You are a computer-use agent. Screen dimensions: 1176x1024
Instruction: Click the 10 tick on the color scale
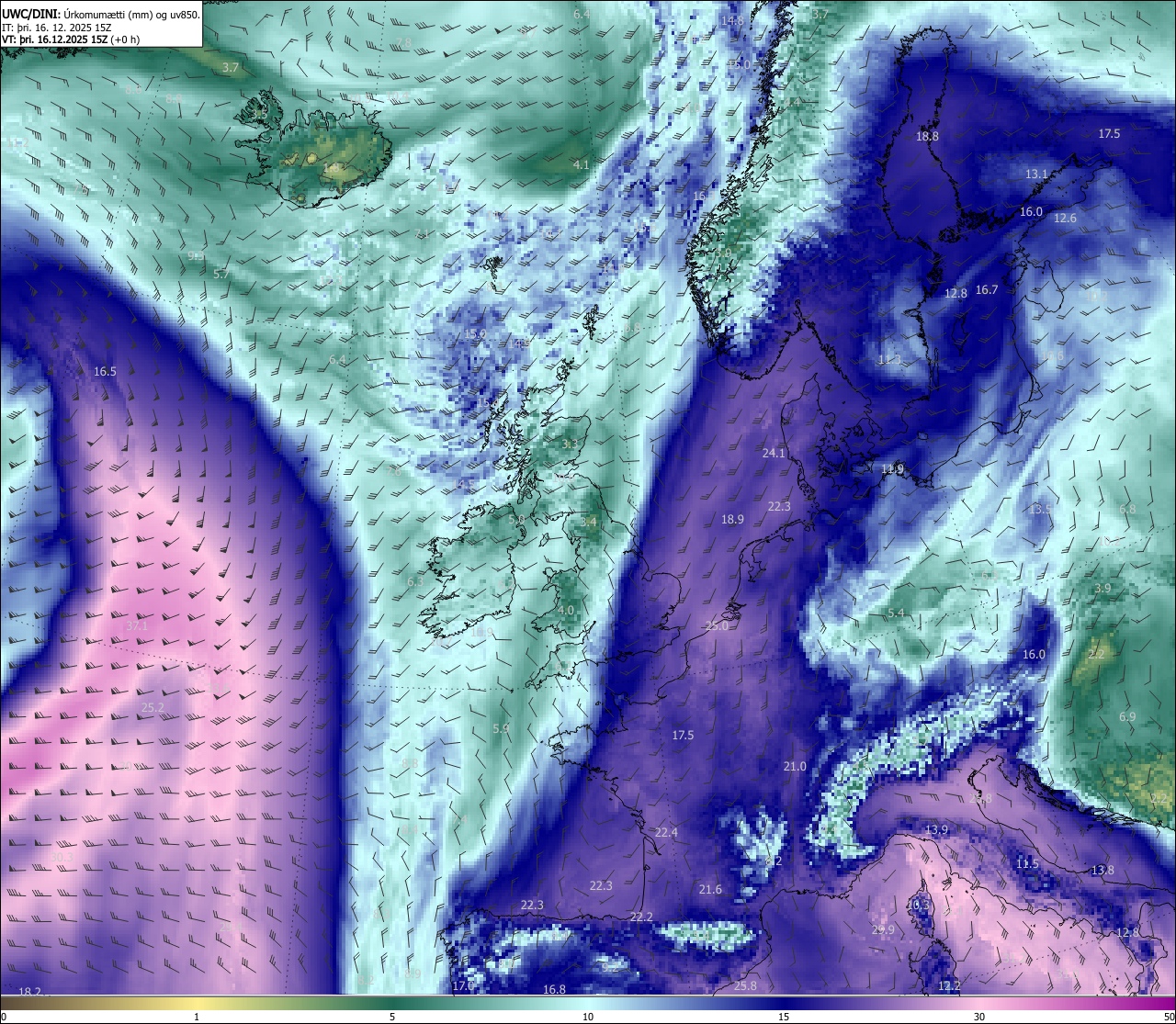click(x=588, y=1017)
